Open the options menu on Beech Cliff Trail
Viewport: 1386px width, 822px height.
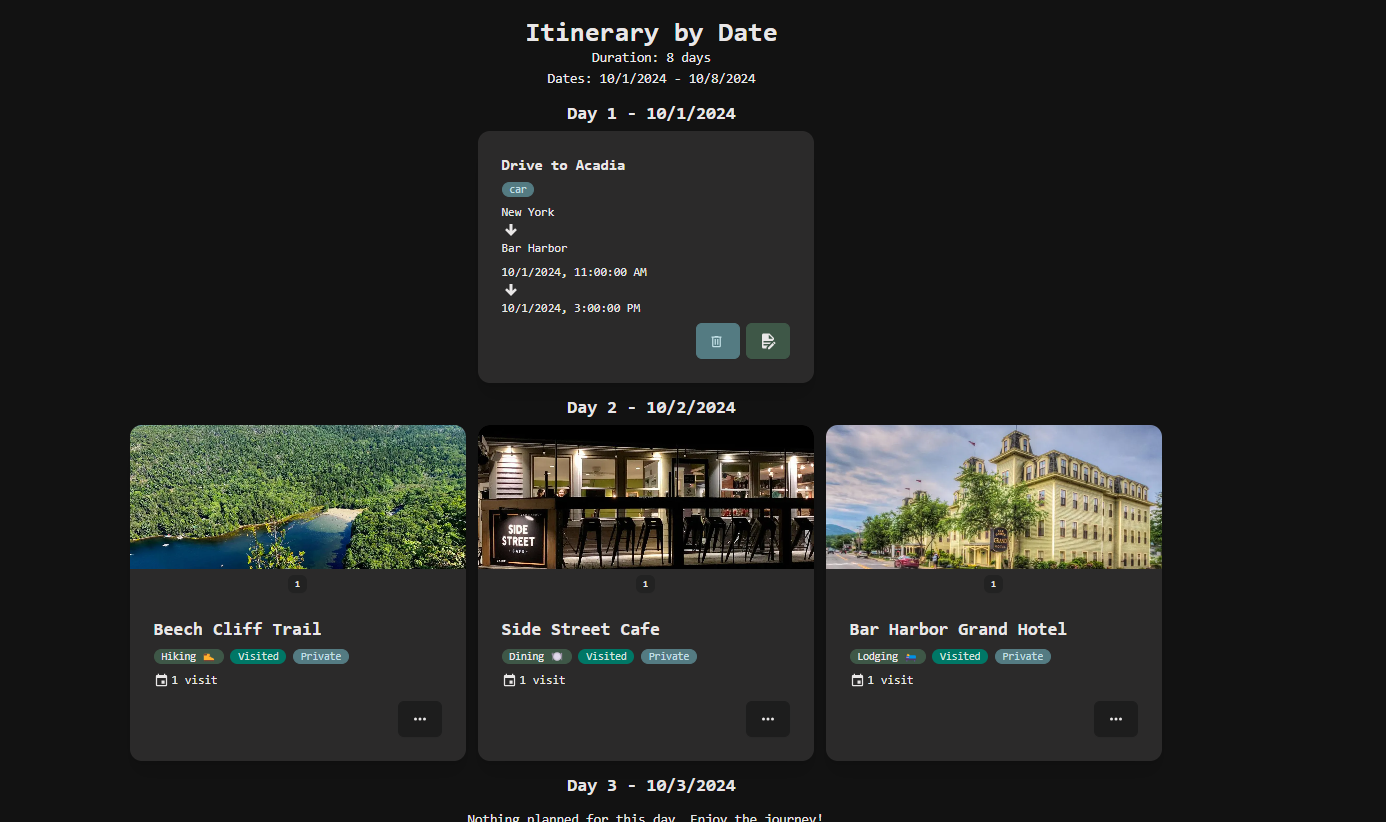coord(420,719)
